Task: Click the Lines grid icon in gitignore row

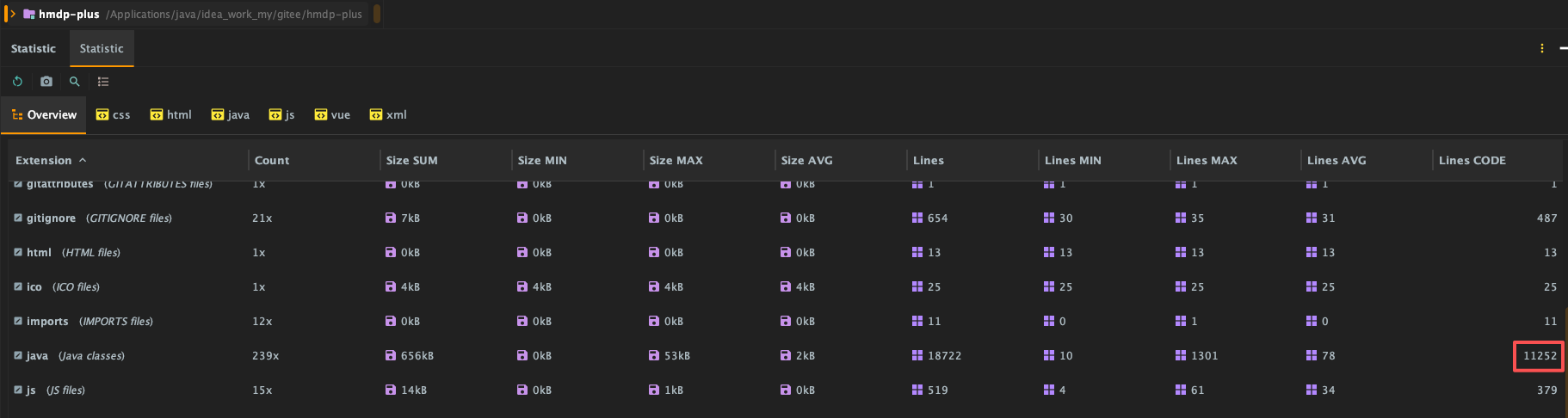Action: point(917,218)
